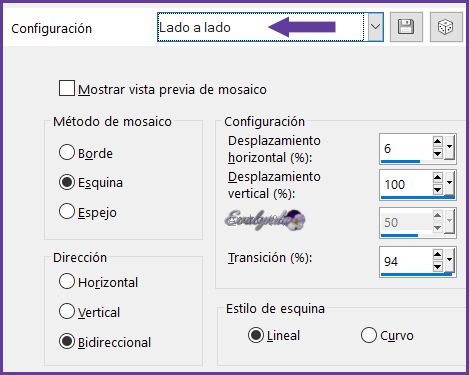Increase horizontal displacement with up arrow
This screenshot has height=375, width=469.
pos(437,142)
